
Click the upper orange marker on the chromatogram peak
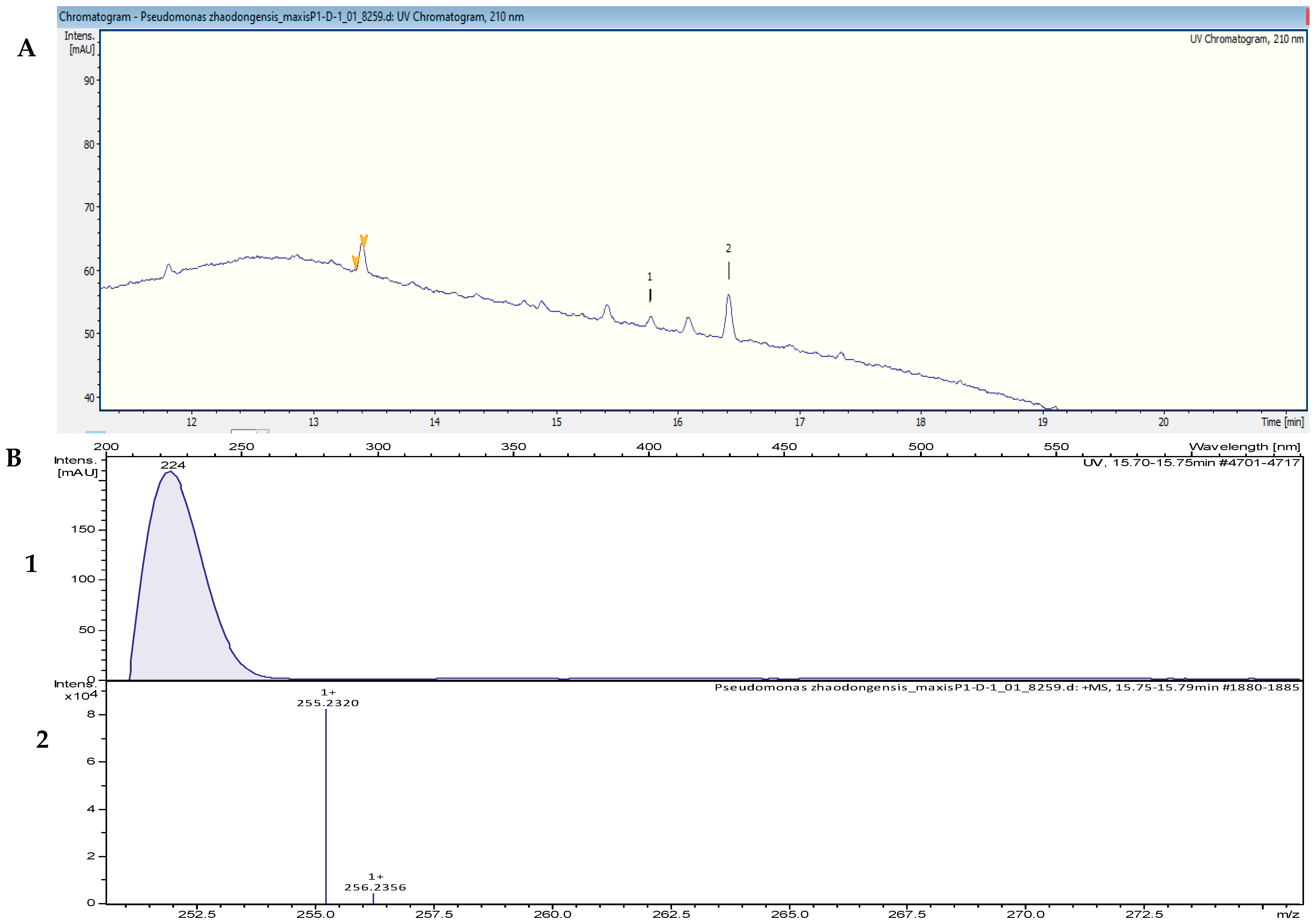tap(363, 240)
